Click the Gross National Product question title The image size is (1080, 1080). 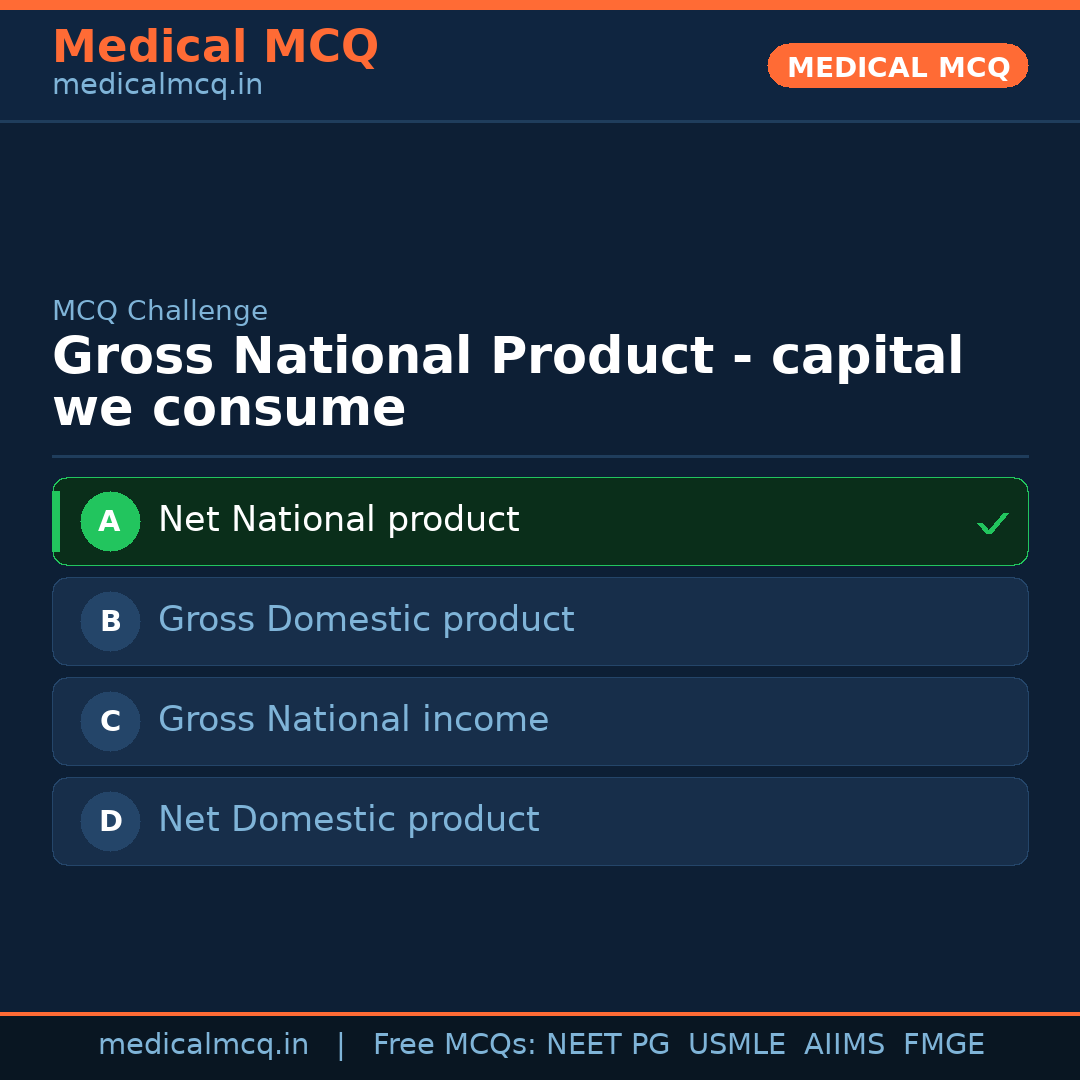[508, 380]
